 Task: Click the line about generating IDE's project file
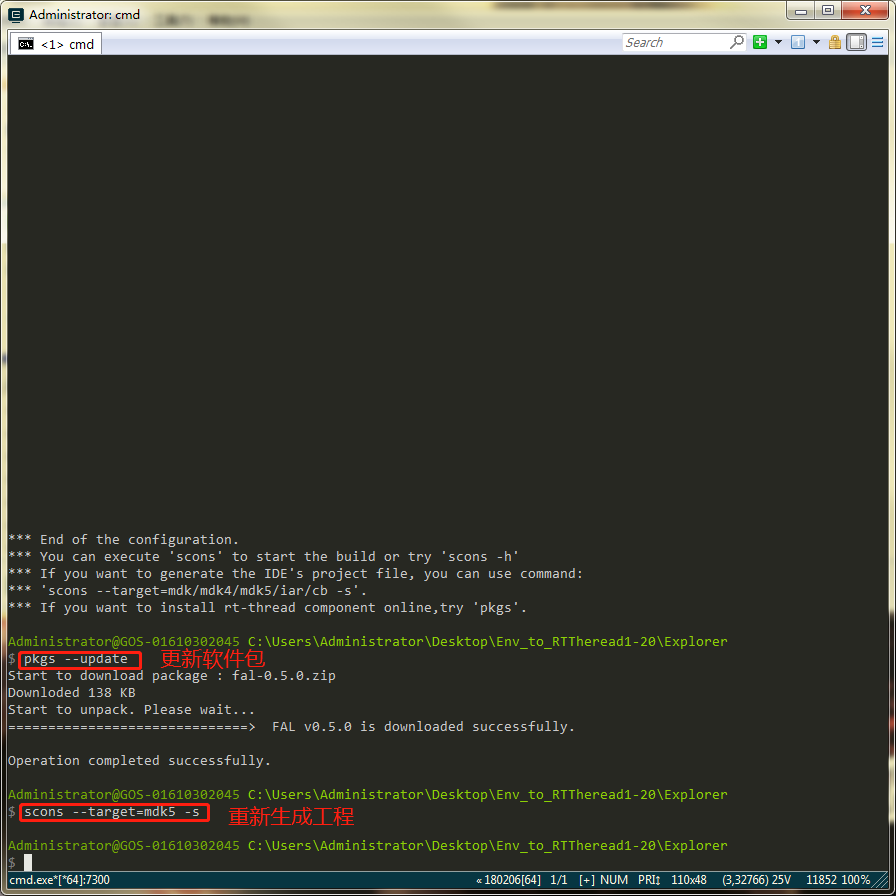295,574
